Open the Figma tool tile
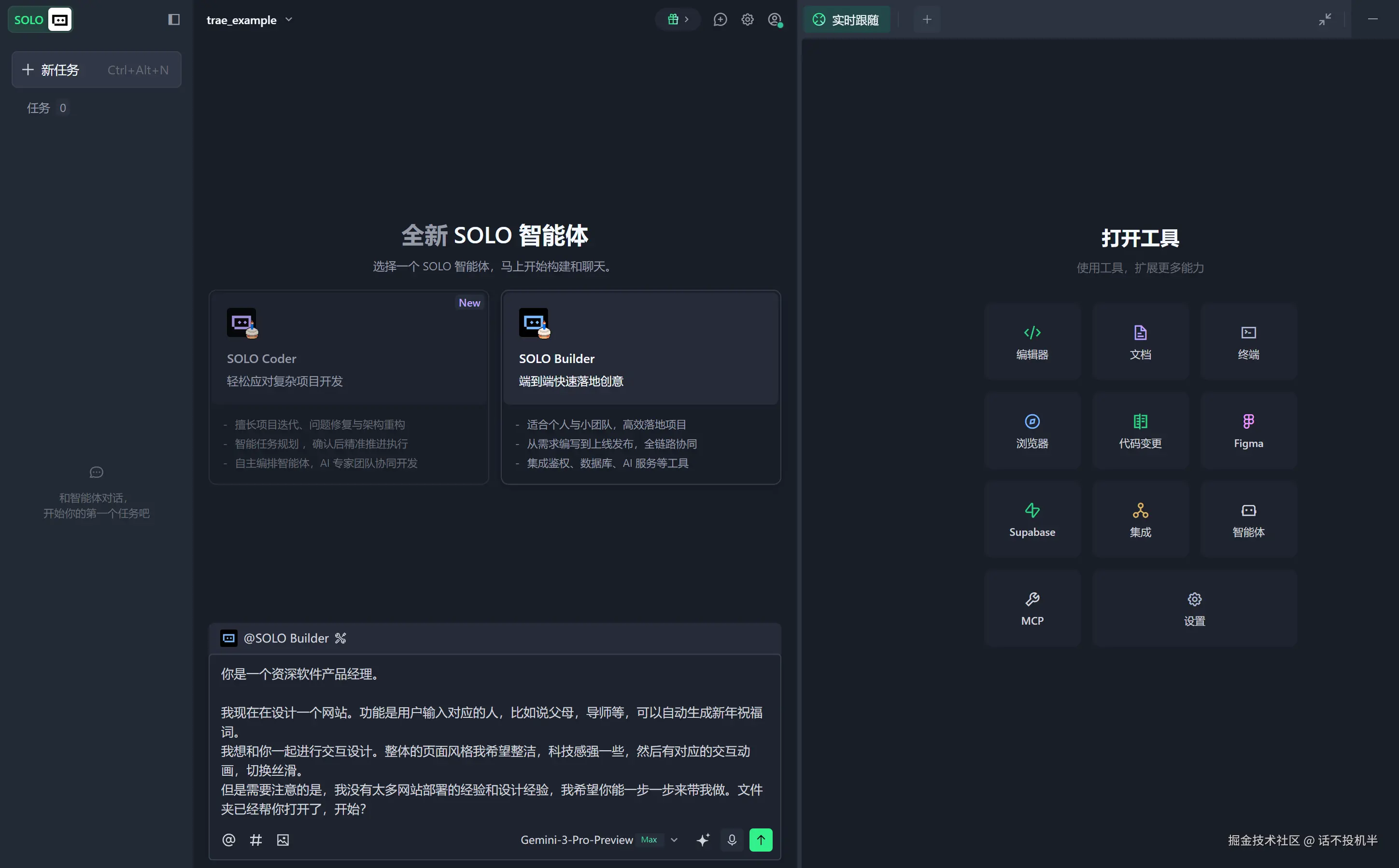This screenshot has height=868, width=1399. 1248,431
